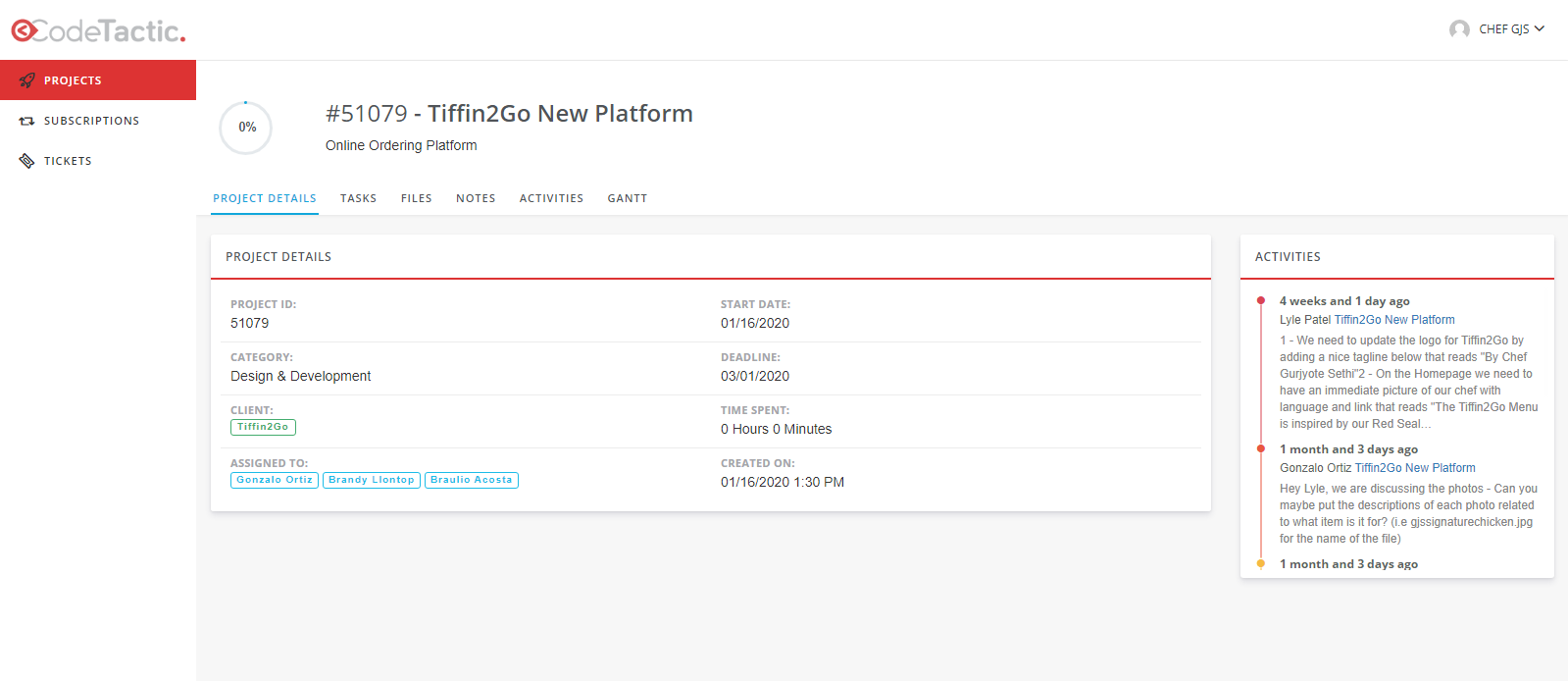This screenshot has height=681, width=1568.
Task: Open Subscriptions in the sidebar
Action: click(98, 121)
